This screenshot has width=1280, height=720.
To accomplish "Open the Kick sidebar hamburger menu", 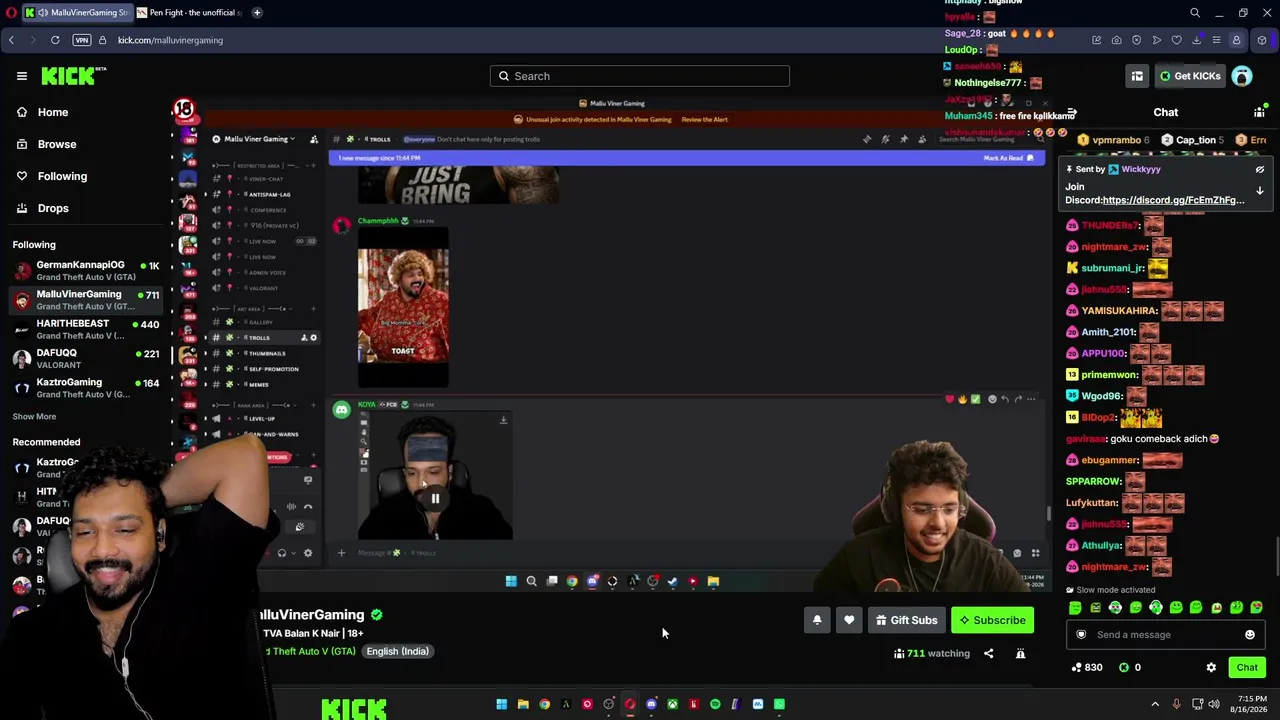I will (x=21, y=76).
